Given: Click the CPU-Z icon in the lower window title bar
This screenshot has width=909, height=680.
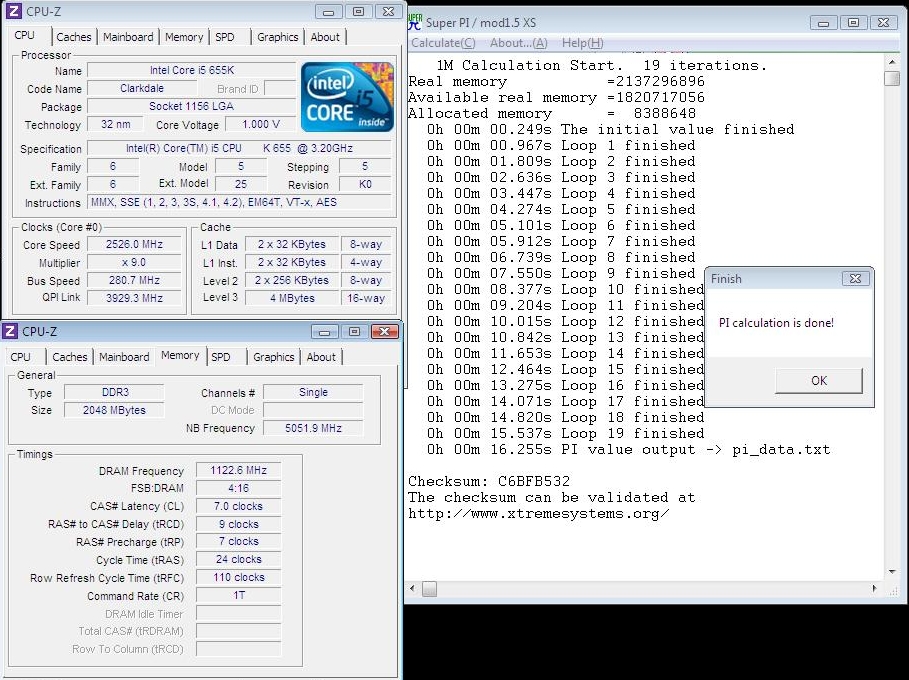Looking at the screenshot, I should coord(11,331).
